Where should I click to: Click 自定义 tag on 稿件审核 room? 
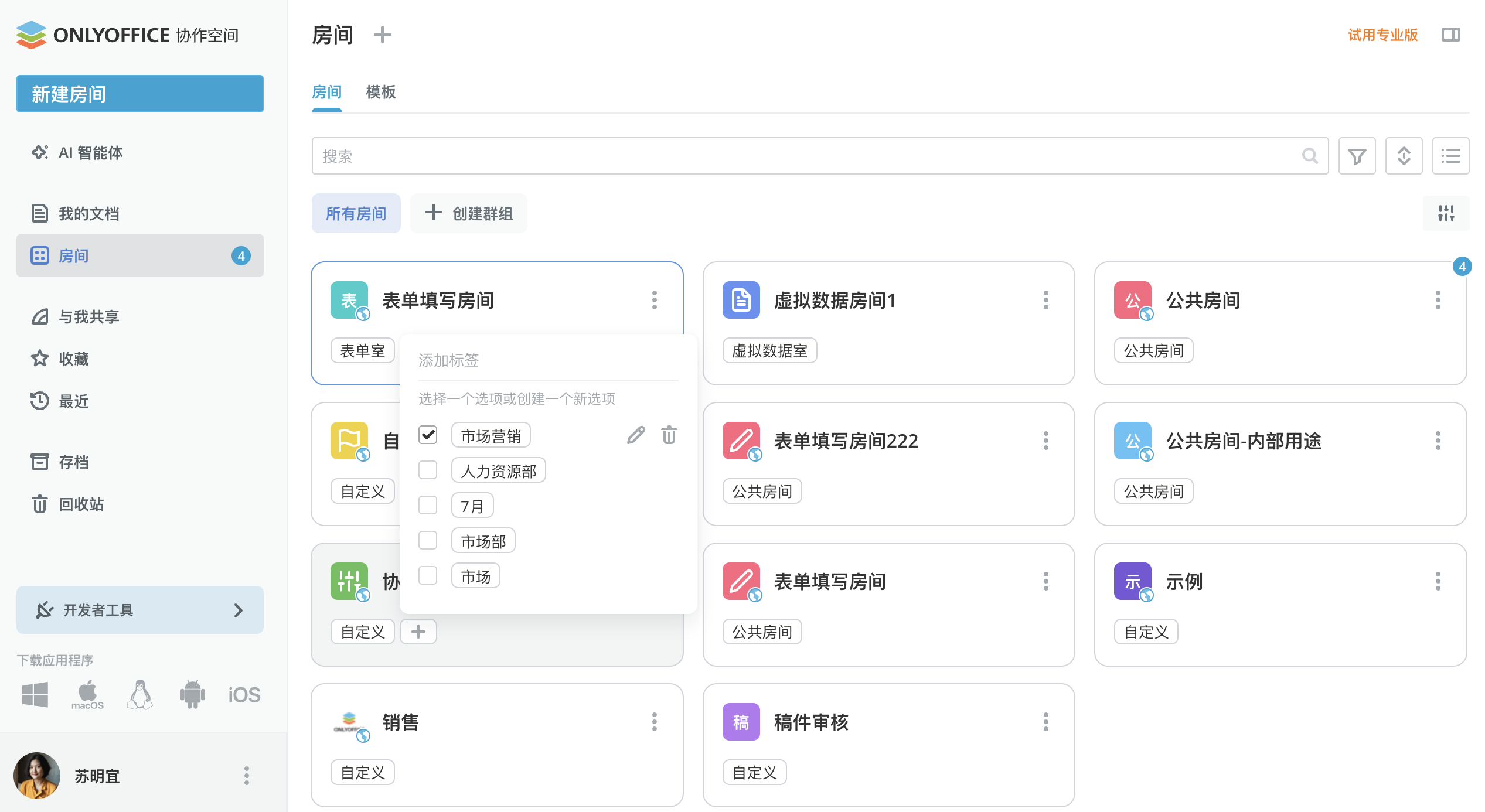point(755,772)
